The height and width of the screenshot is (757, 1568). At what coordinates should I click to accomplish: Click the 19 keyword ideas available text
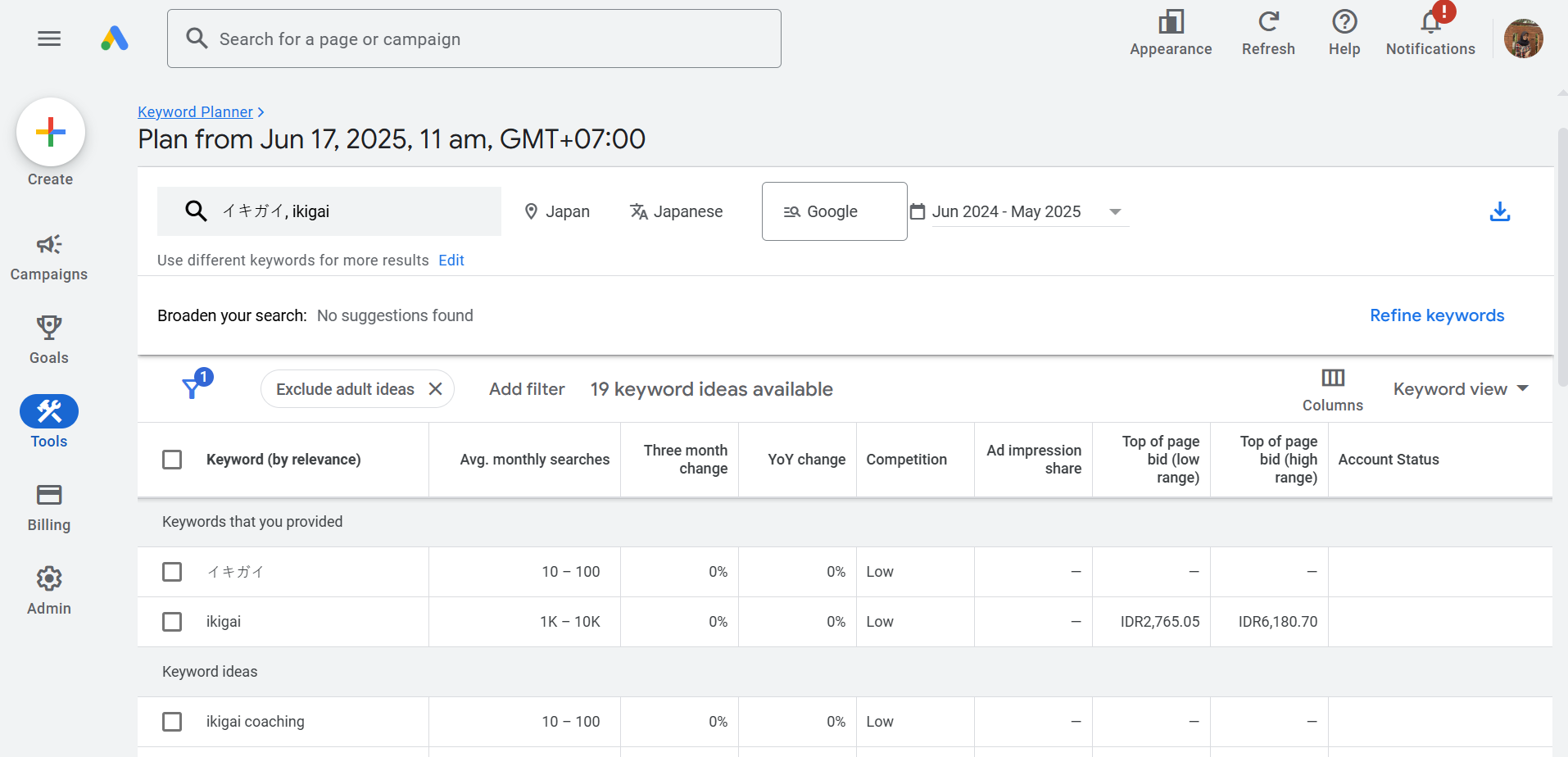pyautogui.click(x=711, y=389)
